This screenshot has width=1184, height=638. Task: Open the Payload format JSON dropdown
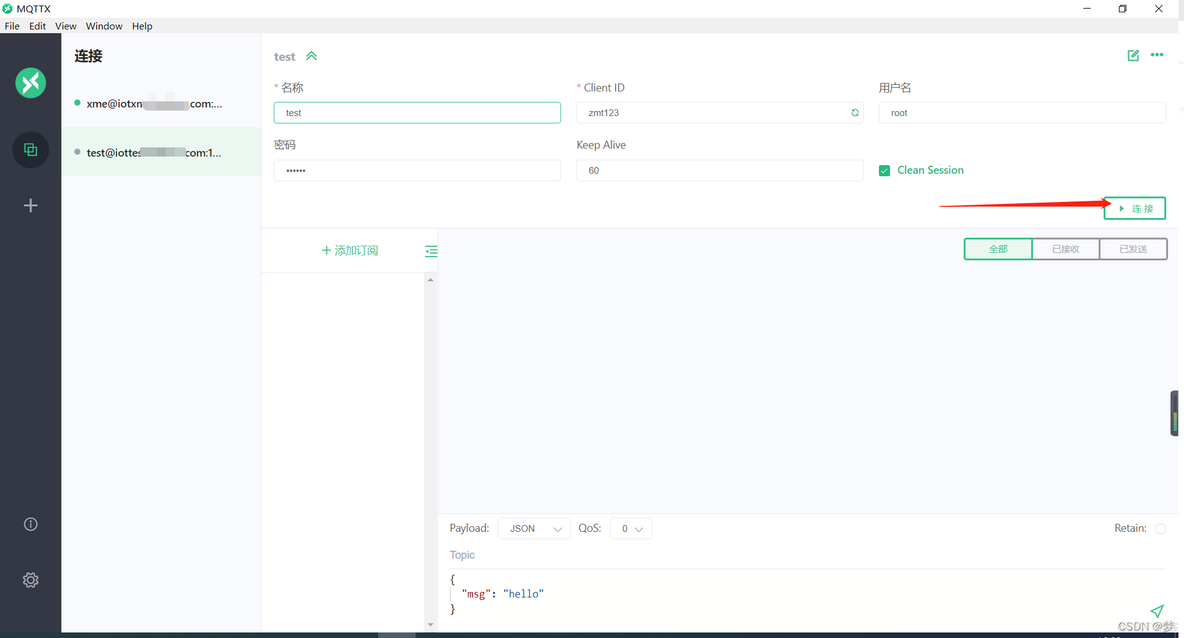pyautogui.click(x=534, y=528)
